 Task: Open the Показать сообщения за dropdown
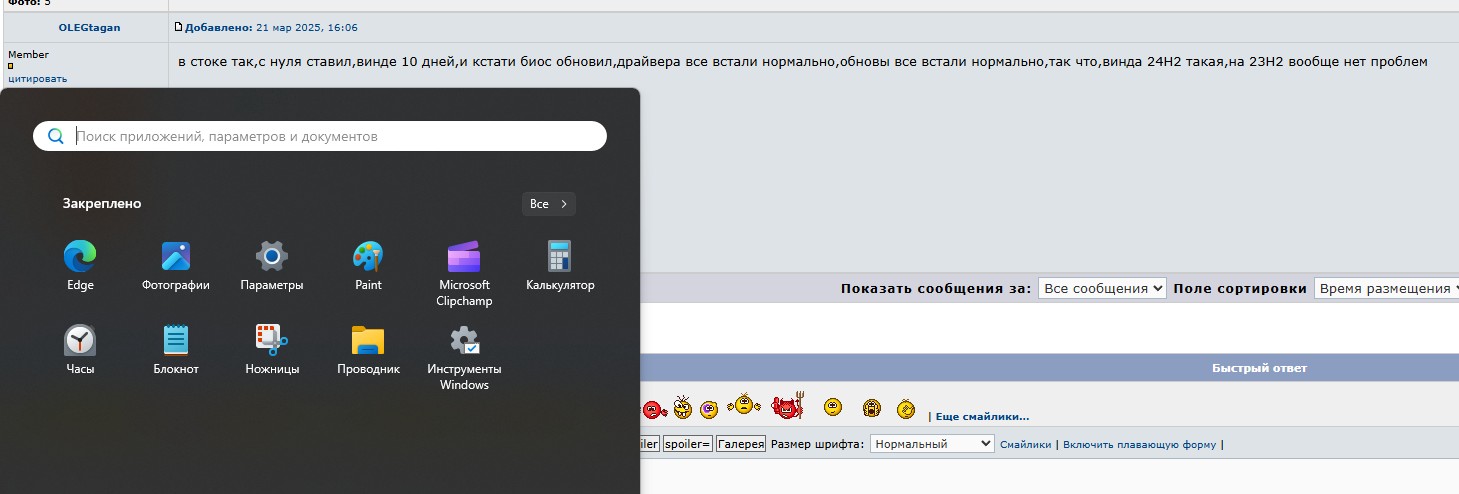pos(1102,288)
